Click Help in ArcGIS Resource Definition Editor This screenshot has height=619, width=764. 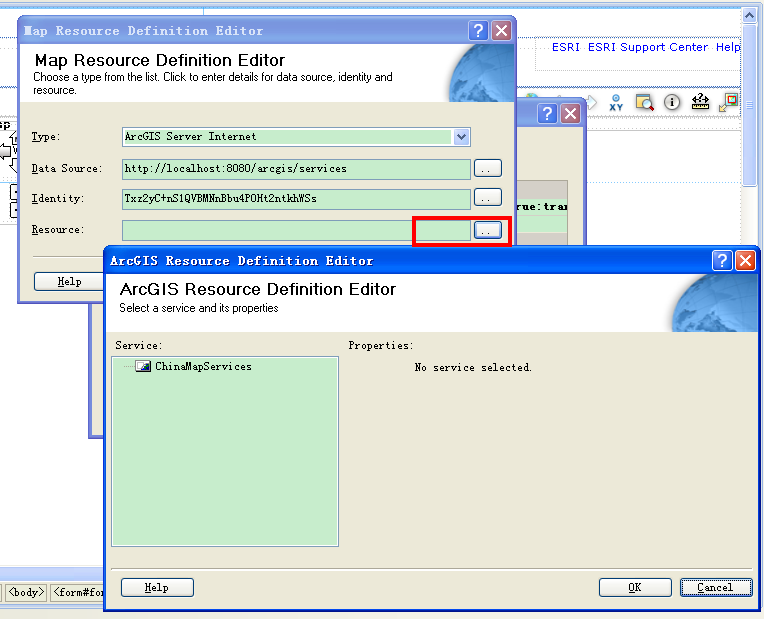click(157, 587)
